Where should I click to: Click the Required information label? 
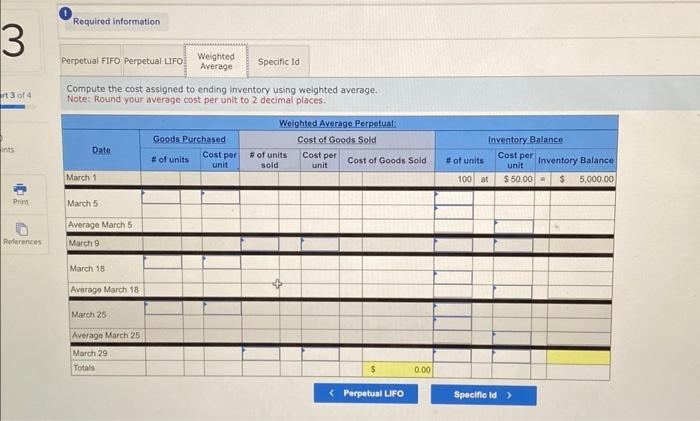tap(117, 21)
